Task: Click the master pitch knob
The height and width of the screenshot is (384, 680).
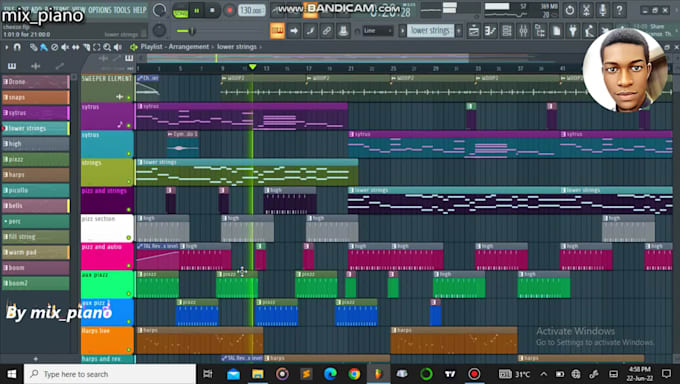Action: point(159,30)
